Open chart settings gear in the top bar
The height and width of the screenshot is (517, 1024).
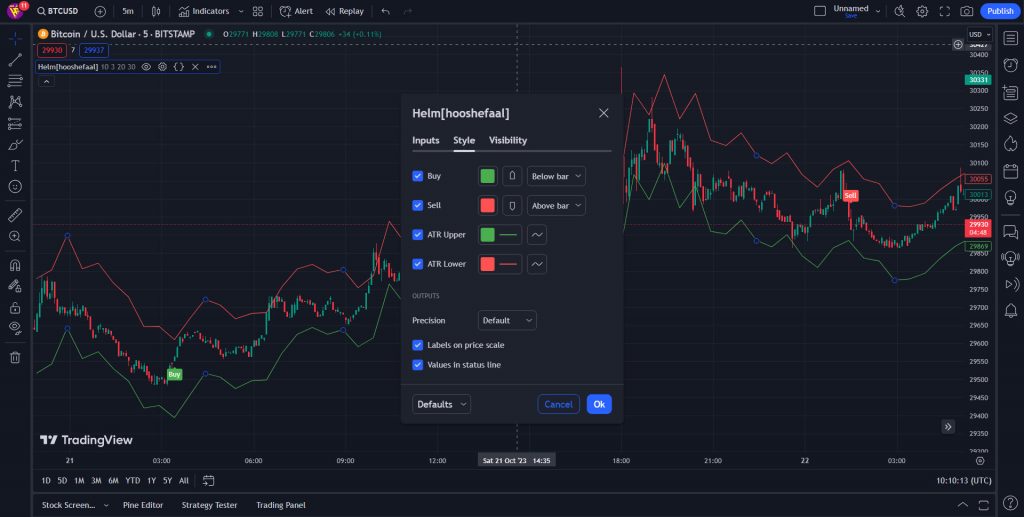point(922,11)
